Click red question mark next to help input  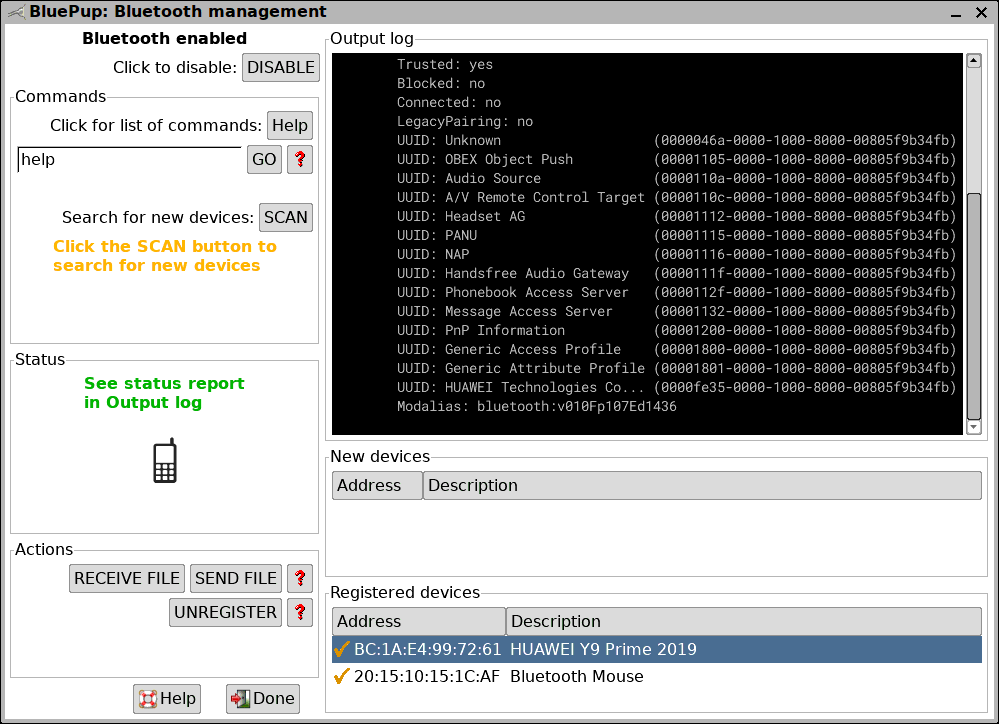299,159
